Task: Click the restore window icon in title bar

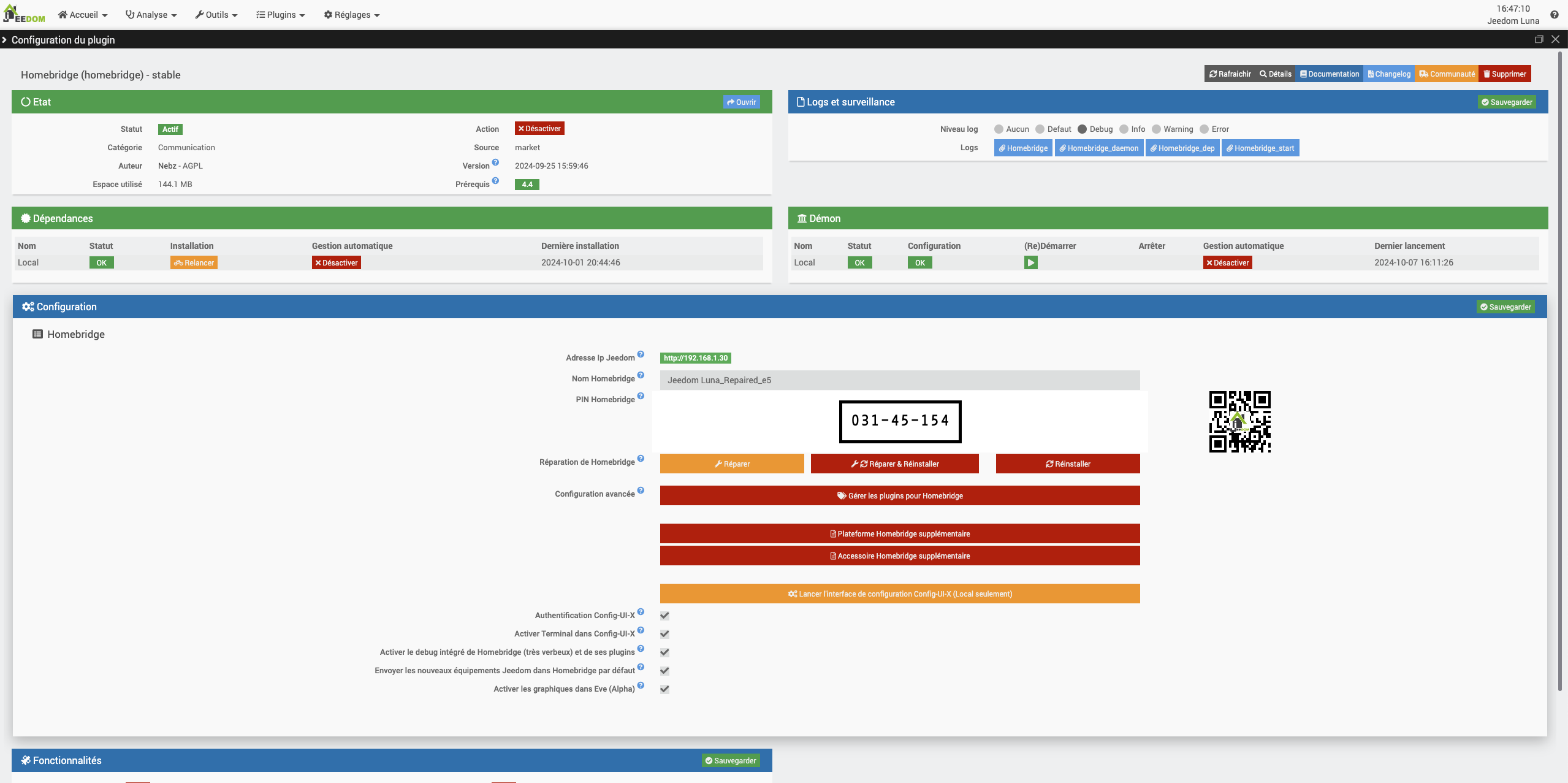Action: (1539, 39)
